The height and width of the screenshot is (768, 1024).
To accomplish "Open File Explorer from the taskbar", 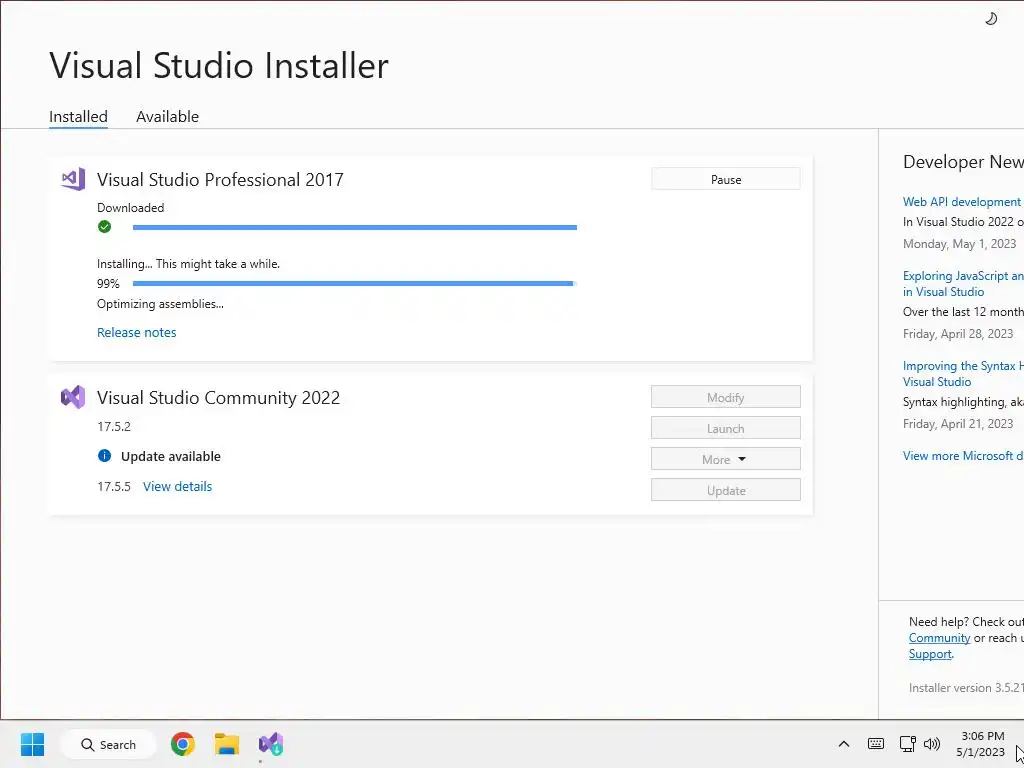I will [227, 744].
